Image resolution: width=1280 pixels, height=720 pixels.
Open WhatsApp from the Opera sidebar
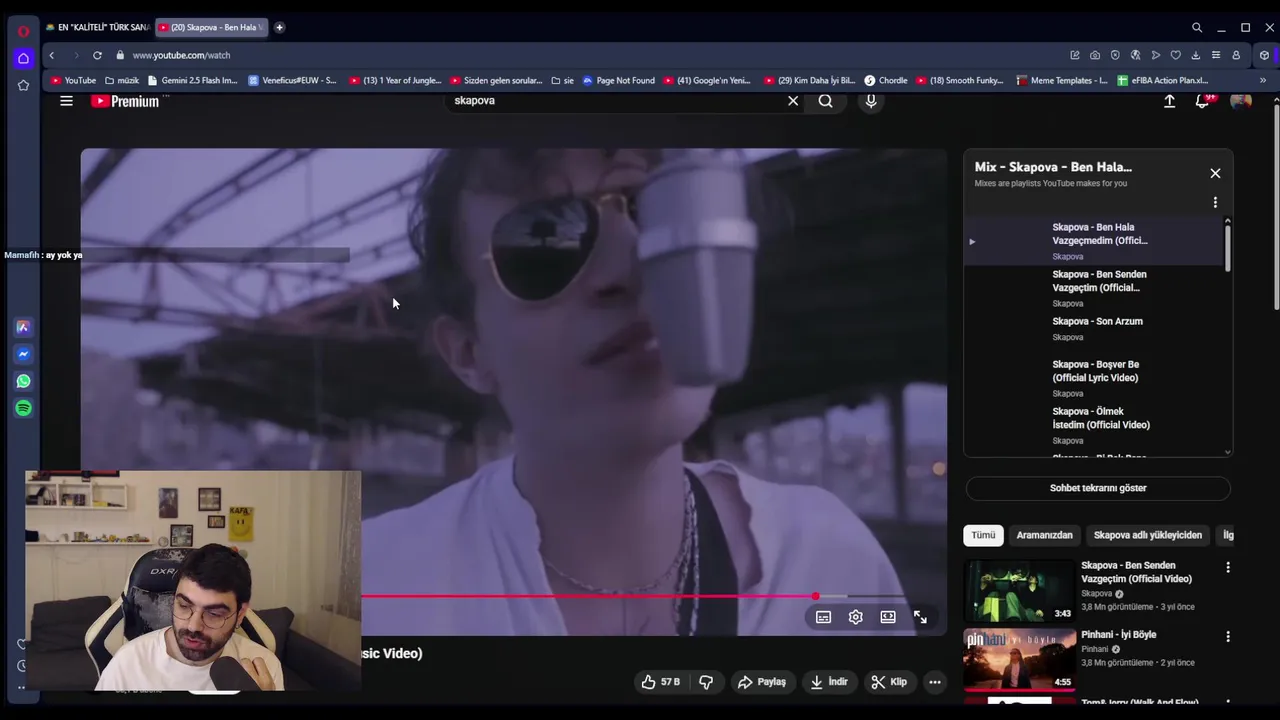[x=23, y=381]
